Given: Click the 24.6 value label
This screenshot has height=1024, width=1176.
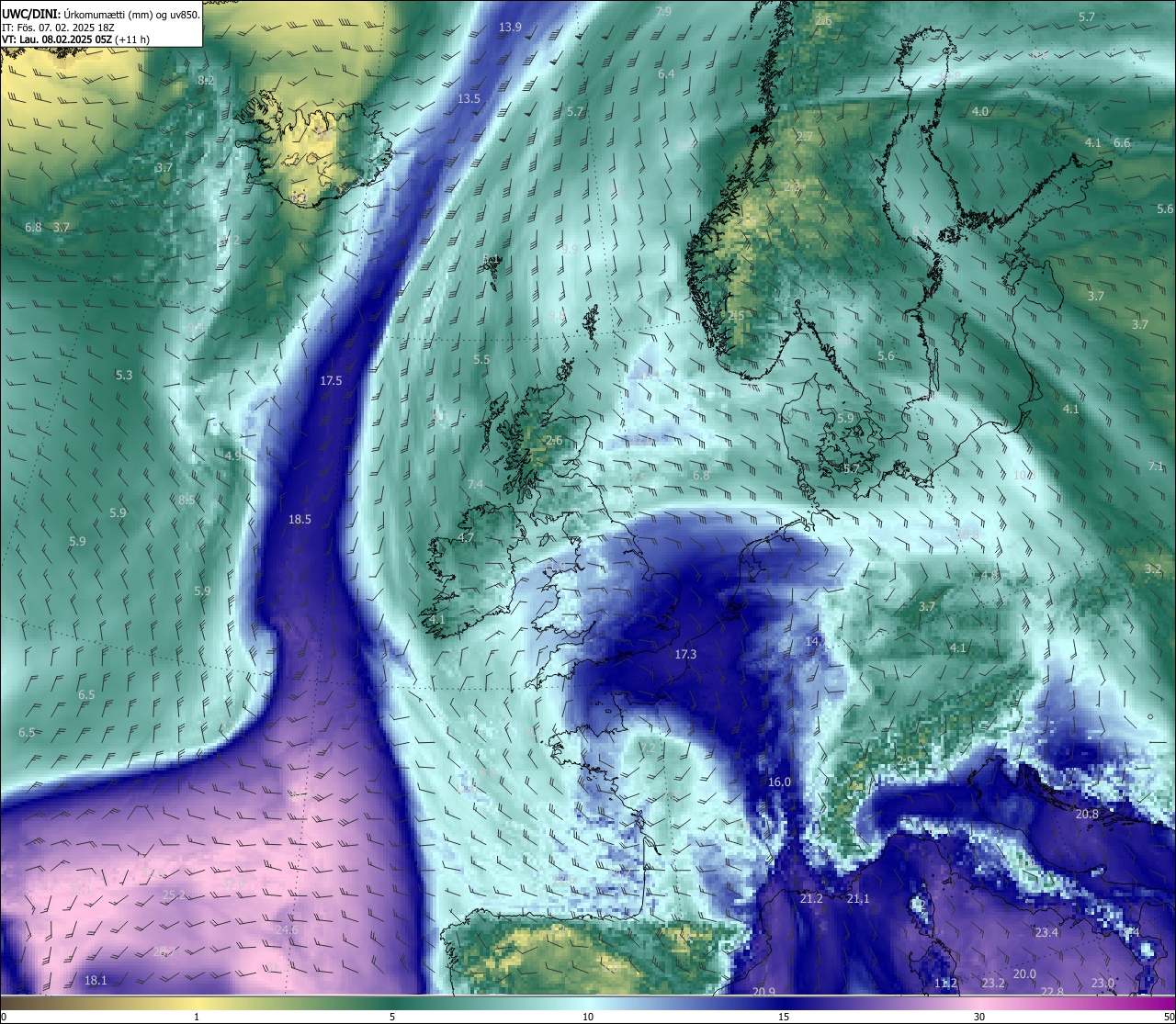Looking at the screenshot, I should coord(287,929).
